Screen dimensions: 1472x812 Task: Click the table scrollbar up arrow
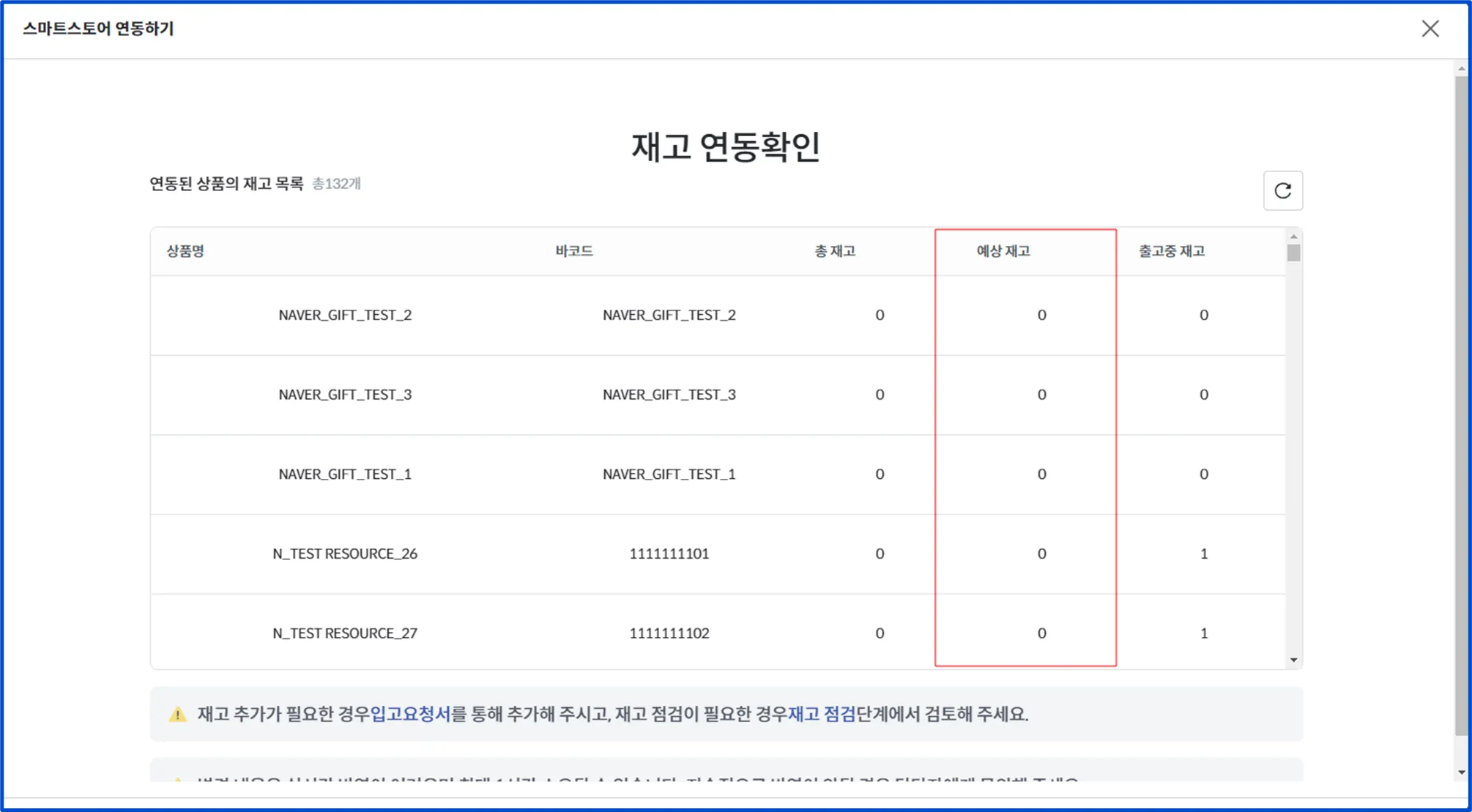[1293, 236]
